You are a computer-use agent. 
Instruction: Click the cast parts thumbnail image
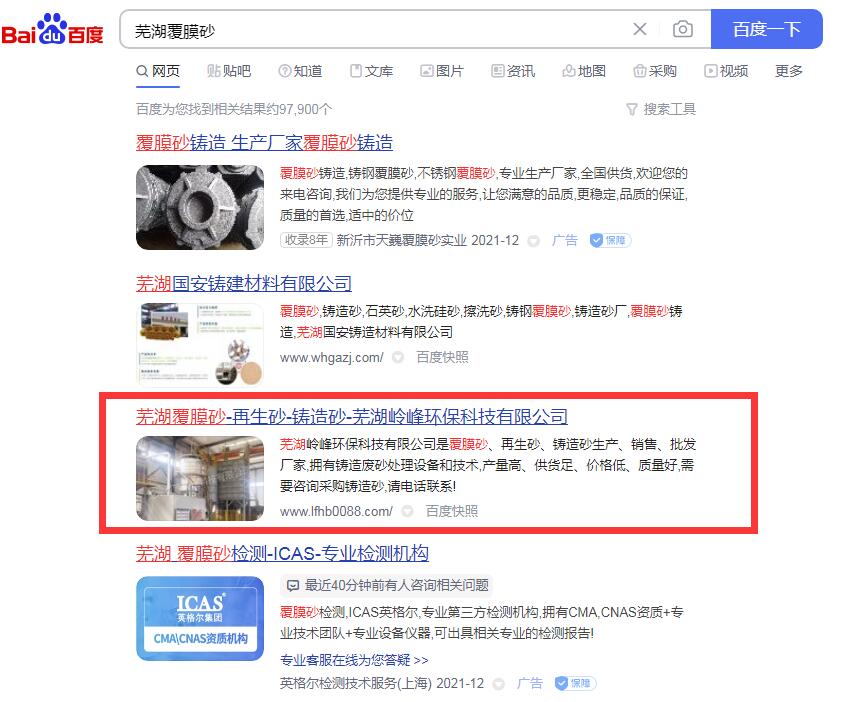tap(200, 208)
